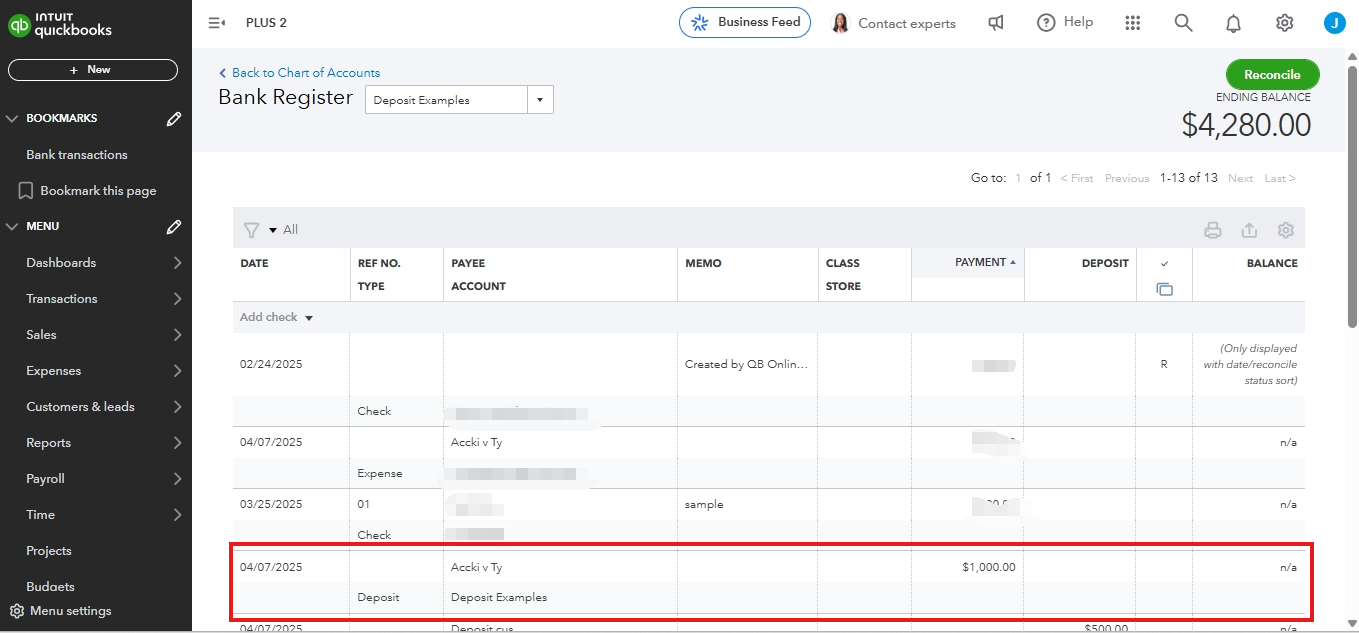Open the Business Feed
1359x633 pixels.
pos(745,23)
